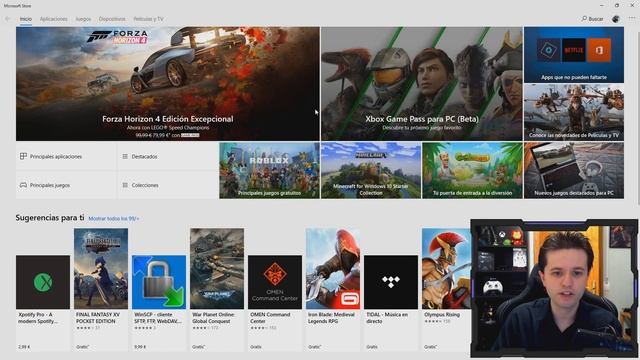Click 'Xpotify Pro - A modern Spotify...' title
The width and height of the screenshot is (640, 360).
pos(38,318)
